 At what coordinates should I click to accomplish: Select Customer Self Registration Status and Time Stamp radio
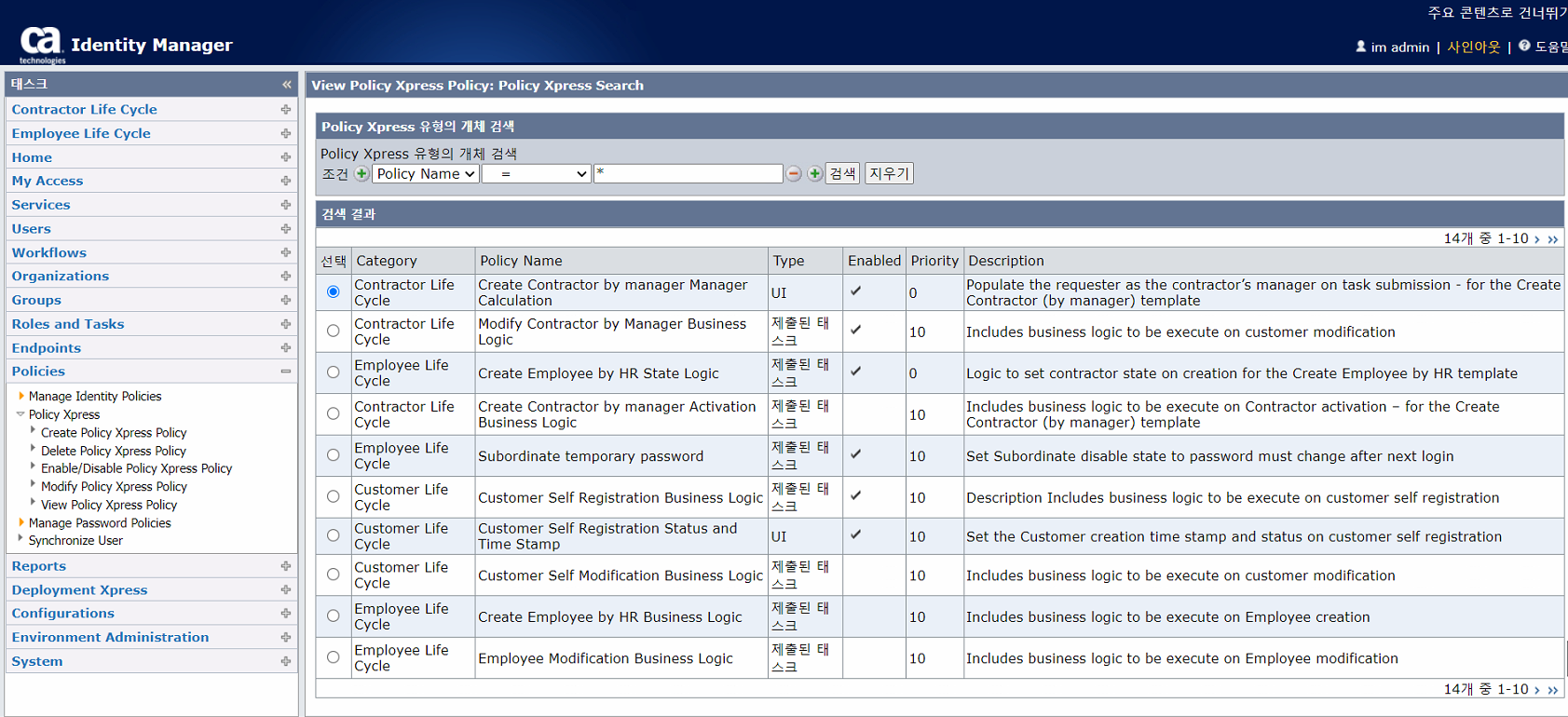coord(333,535)
